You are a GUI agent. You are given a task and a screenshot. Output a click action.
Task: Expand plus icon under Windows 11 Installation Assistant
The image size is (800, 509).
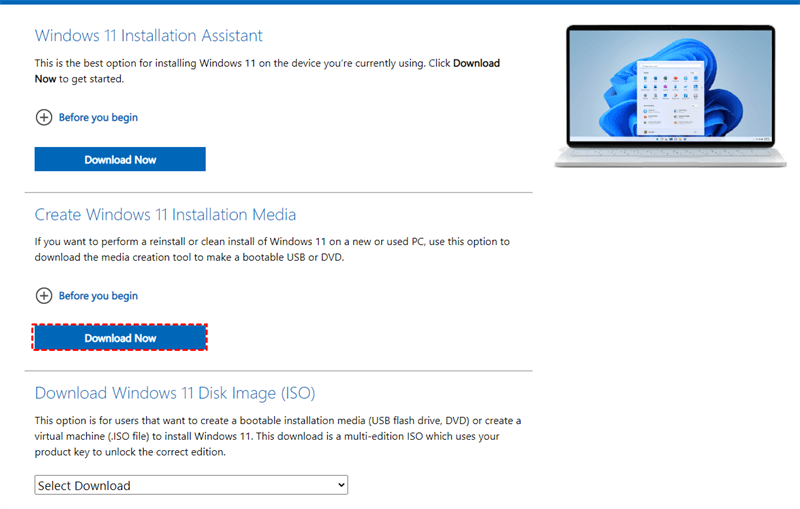click(x=44, y=117)
